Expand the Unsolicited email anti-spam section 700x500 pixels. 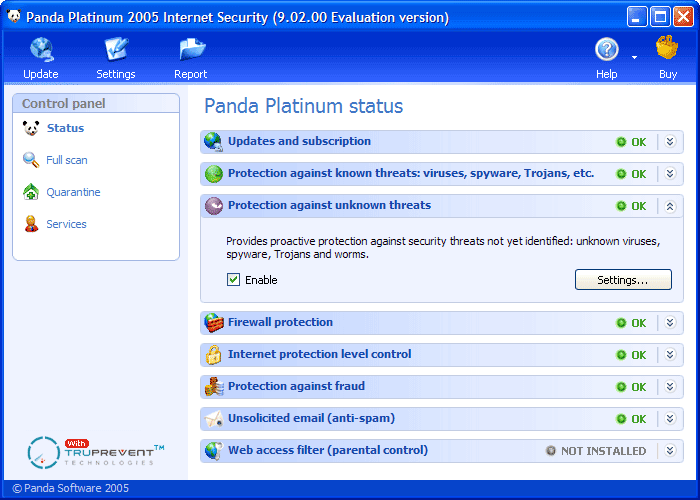(x=670, y=419)
